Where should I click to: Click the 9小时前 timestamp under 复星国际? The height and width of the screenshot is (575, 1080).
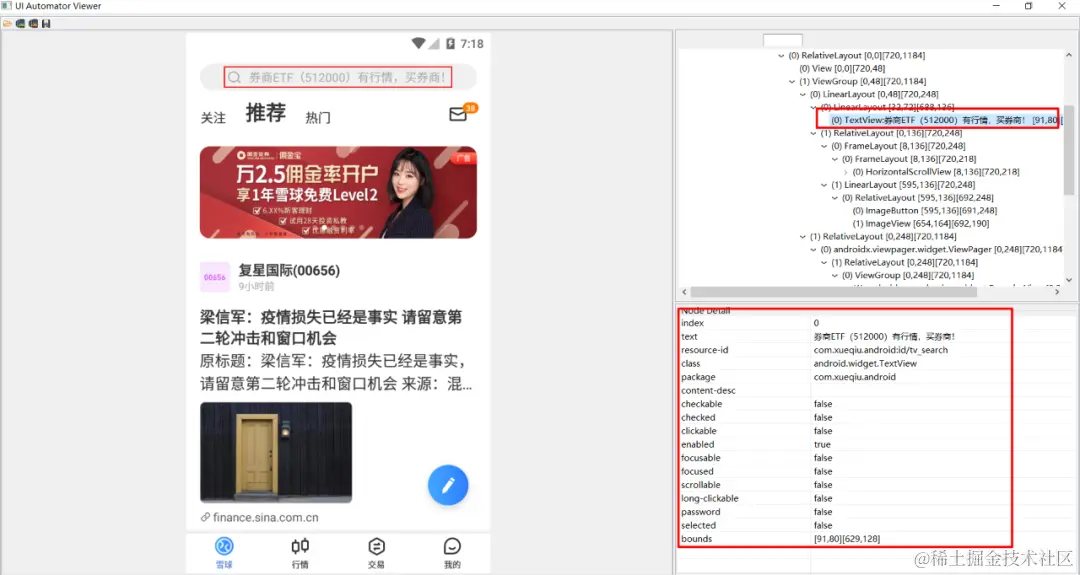256,286
